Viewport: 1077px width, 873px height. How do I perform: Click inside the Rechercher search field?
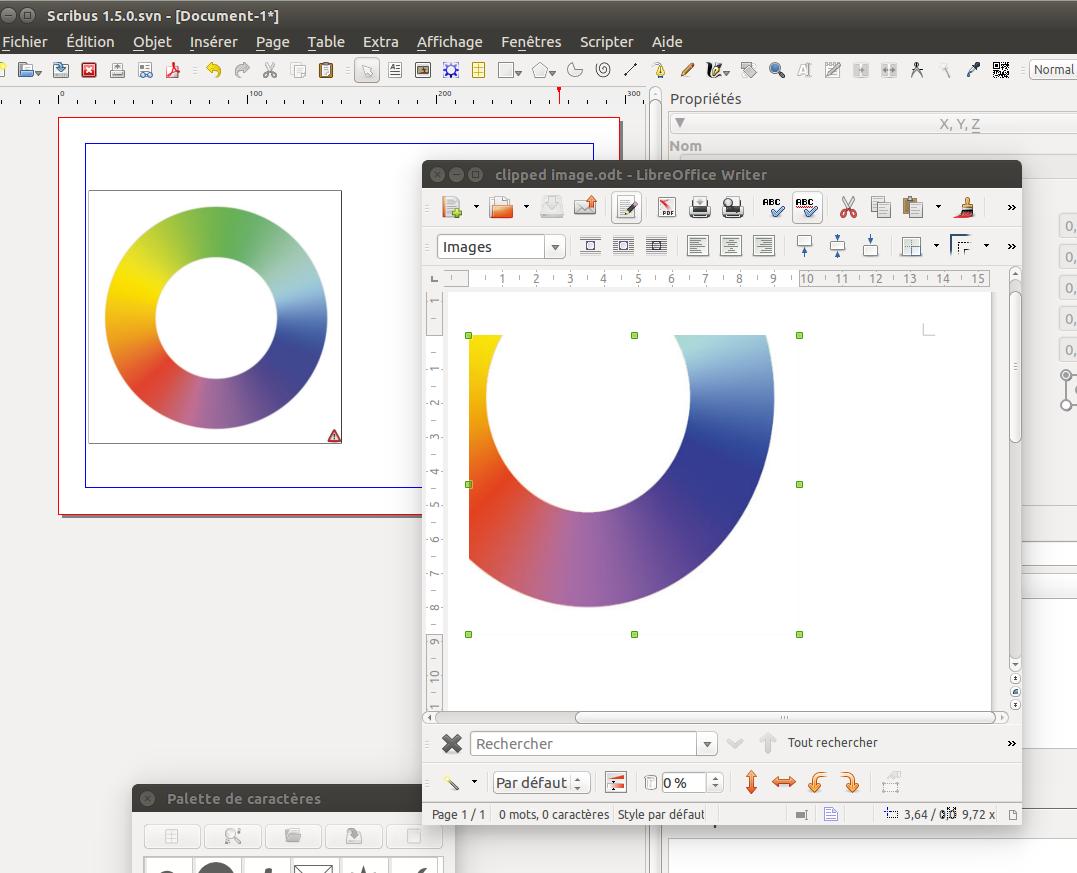pos(583,744)
